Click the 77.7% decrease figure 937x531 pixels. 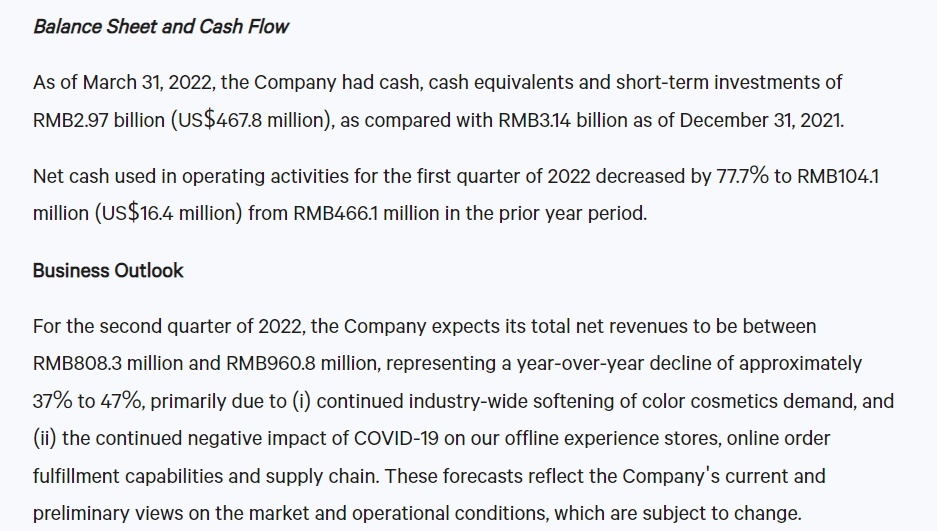click(742, 176)
